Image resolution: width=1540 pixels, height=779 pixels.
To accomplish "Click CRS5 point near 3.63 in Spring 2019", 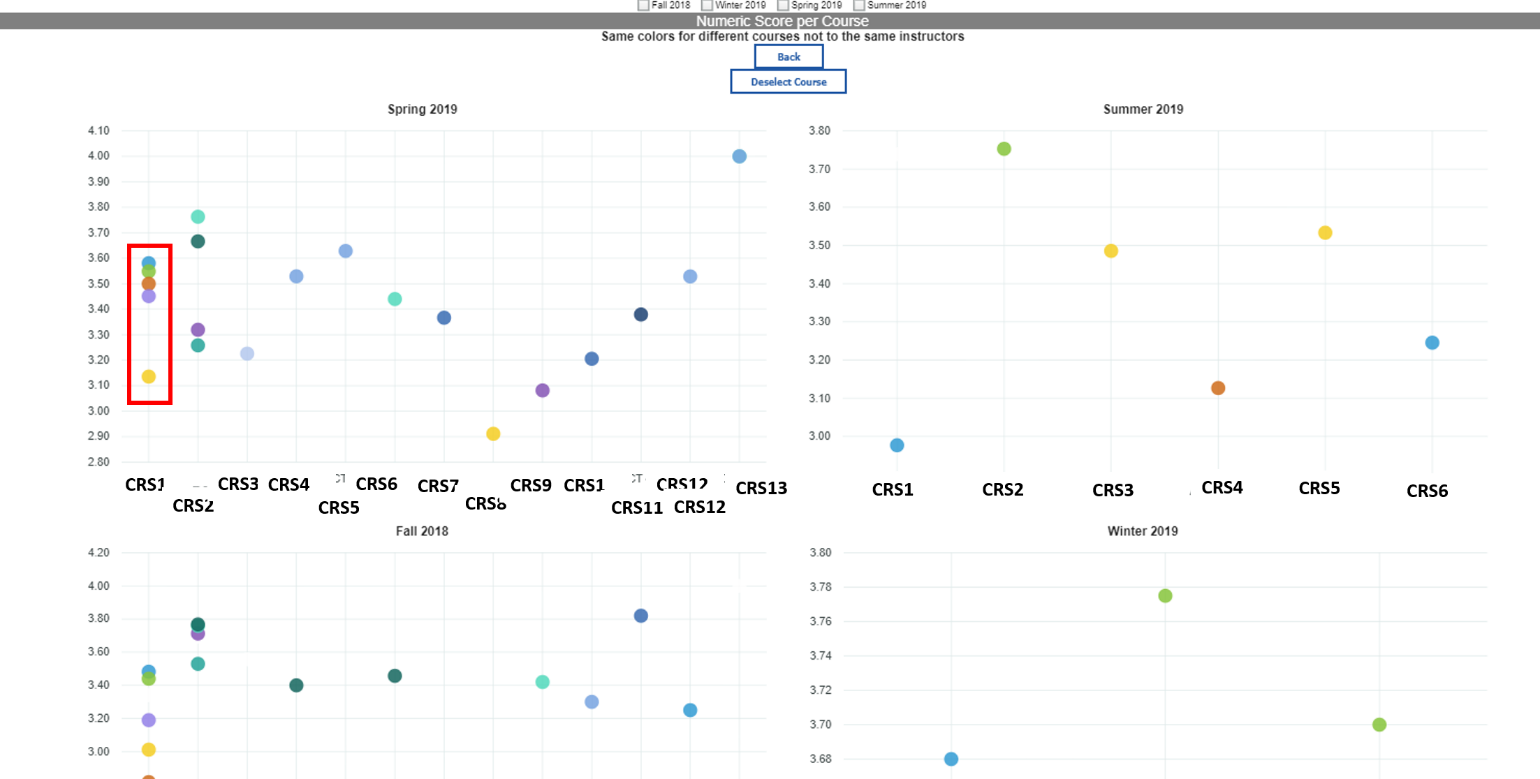I will tap(345, 251).
